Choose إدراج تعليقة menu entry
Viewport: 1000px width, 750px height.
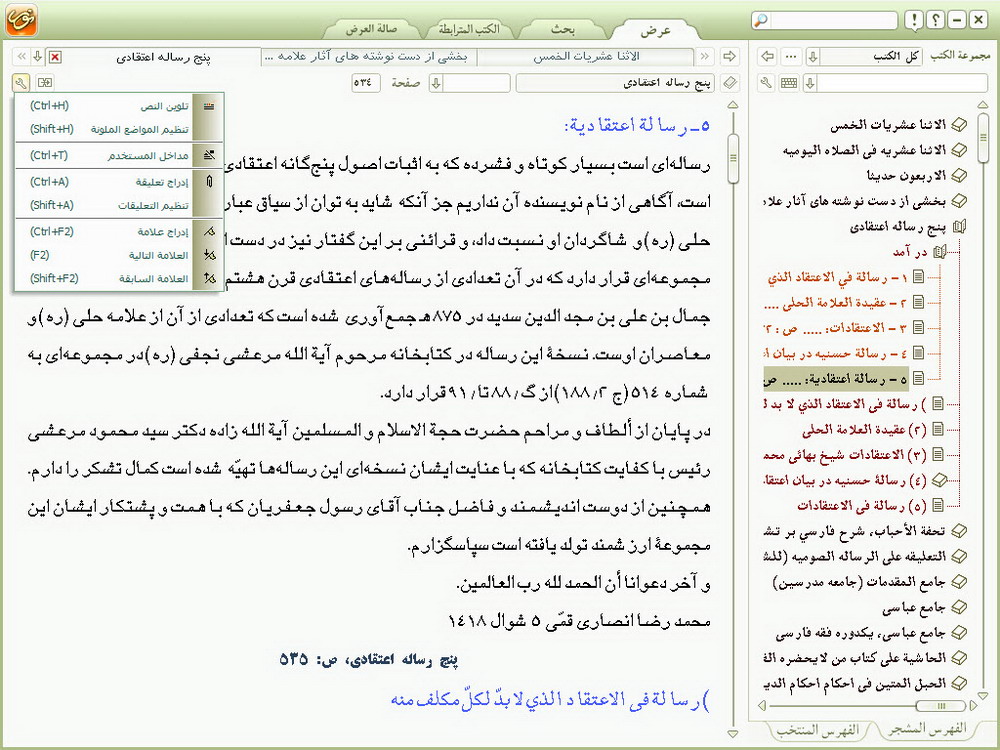click(119, 182)
